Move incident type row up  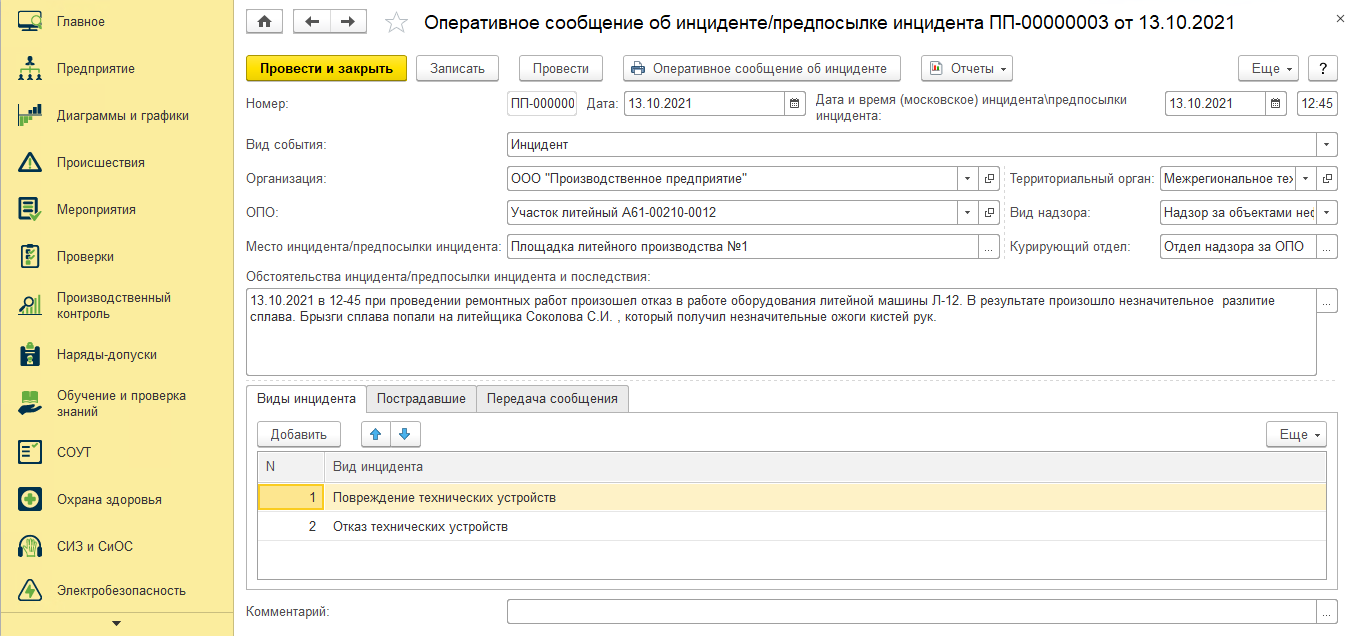tap(376, 434)
